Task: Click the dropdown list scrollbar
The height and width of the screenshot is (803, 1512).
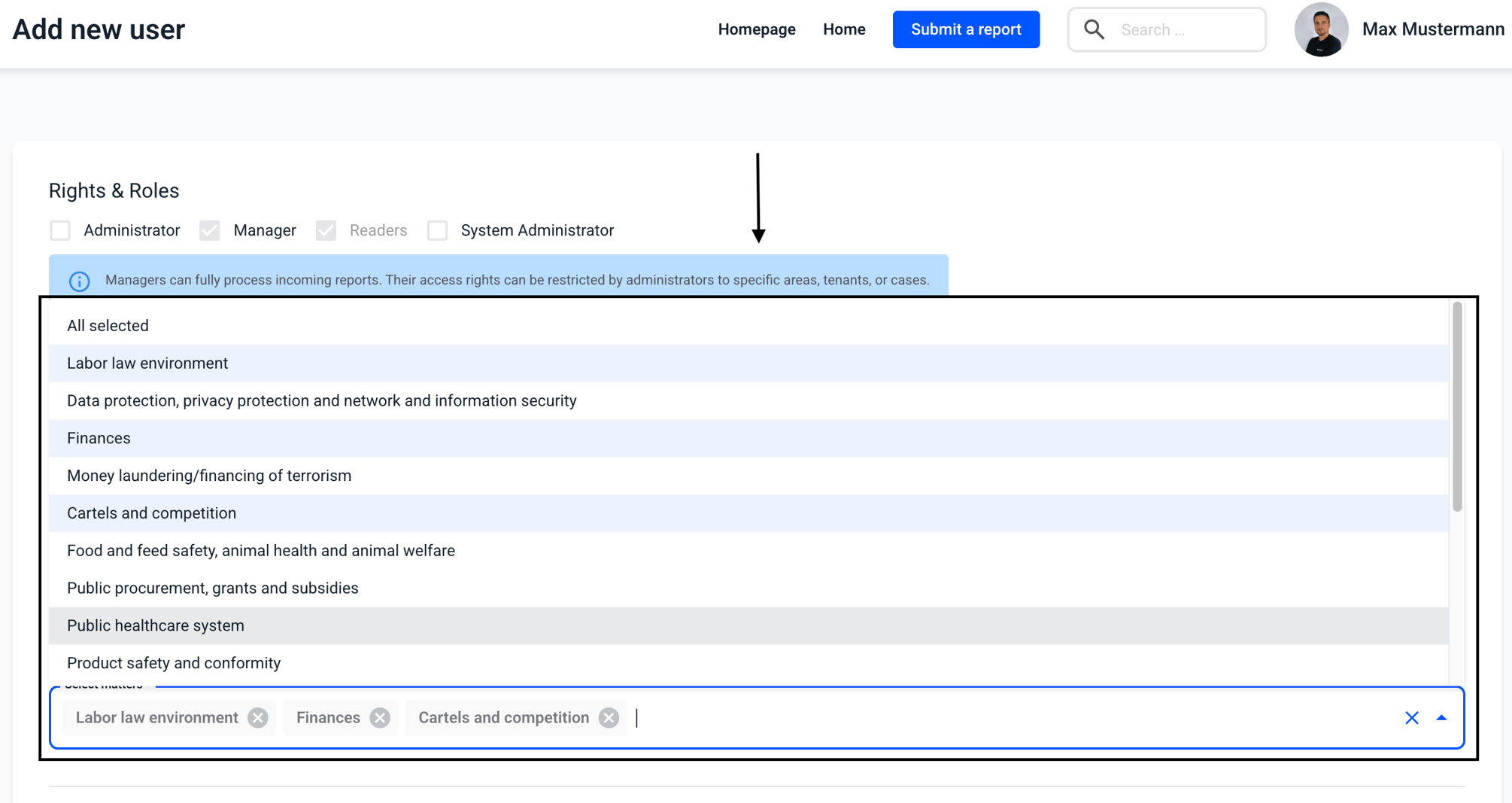Action: point(1457,407)
